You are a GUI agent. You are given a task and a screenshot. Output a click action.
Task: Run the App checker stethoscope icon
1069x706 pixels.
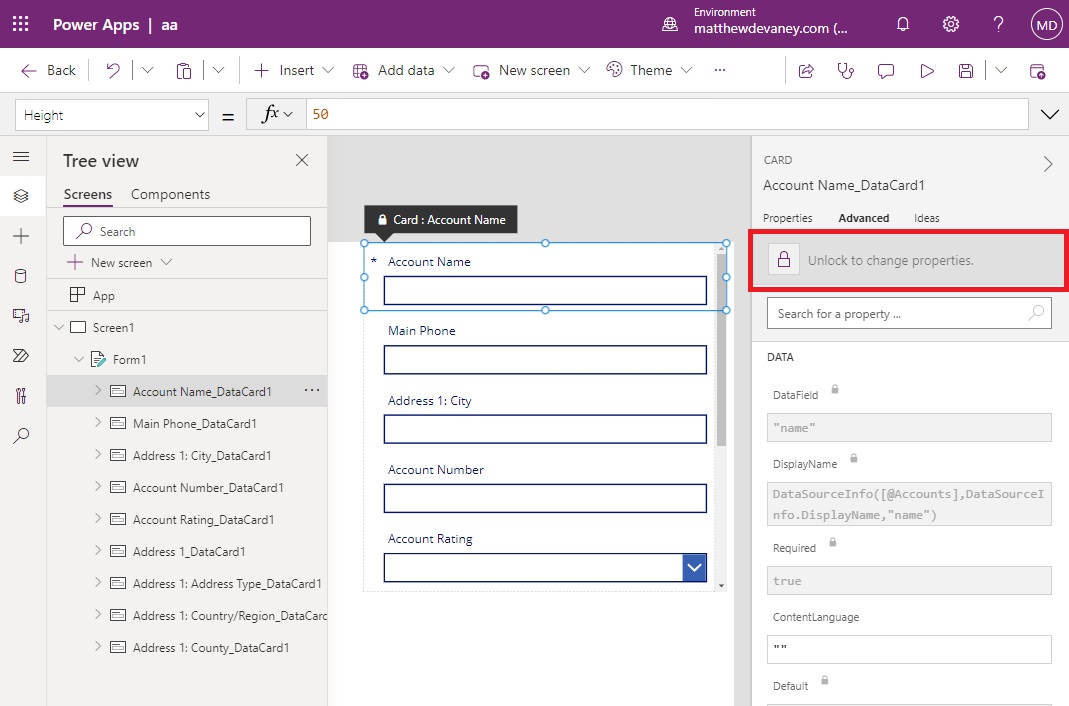pyautogui.click(x=847, y=70)
